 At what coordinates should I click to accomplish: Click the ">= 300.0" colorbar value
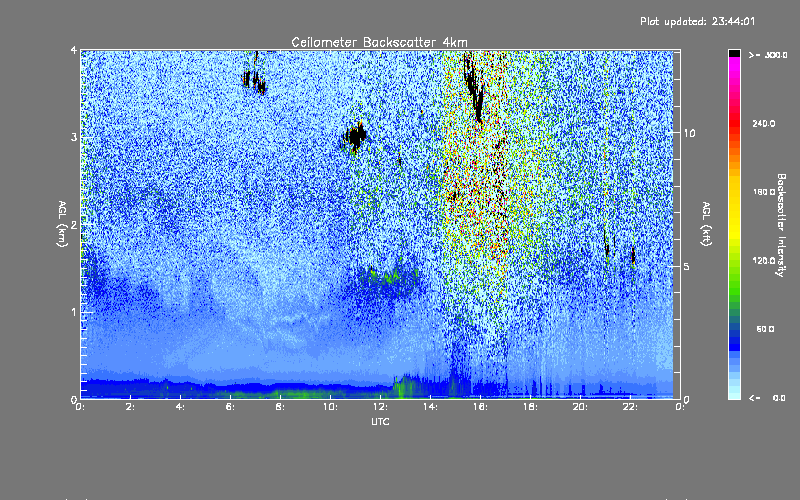(x=768, y=55)
